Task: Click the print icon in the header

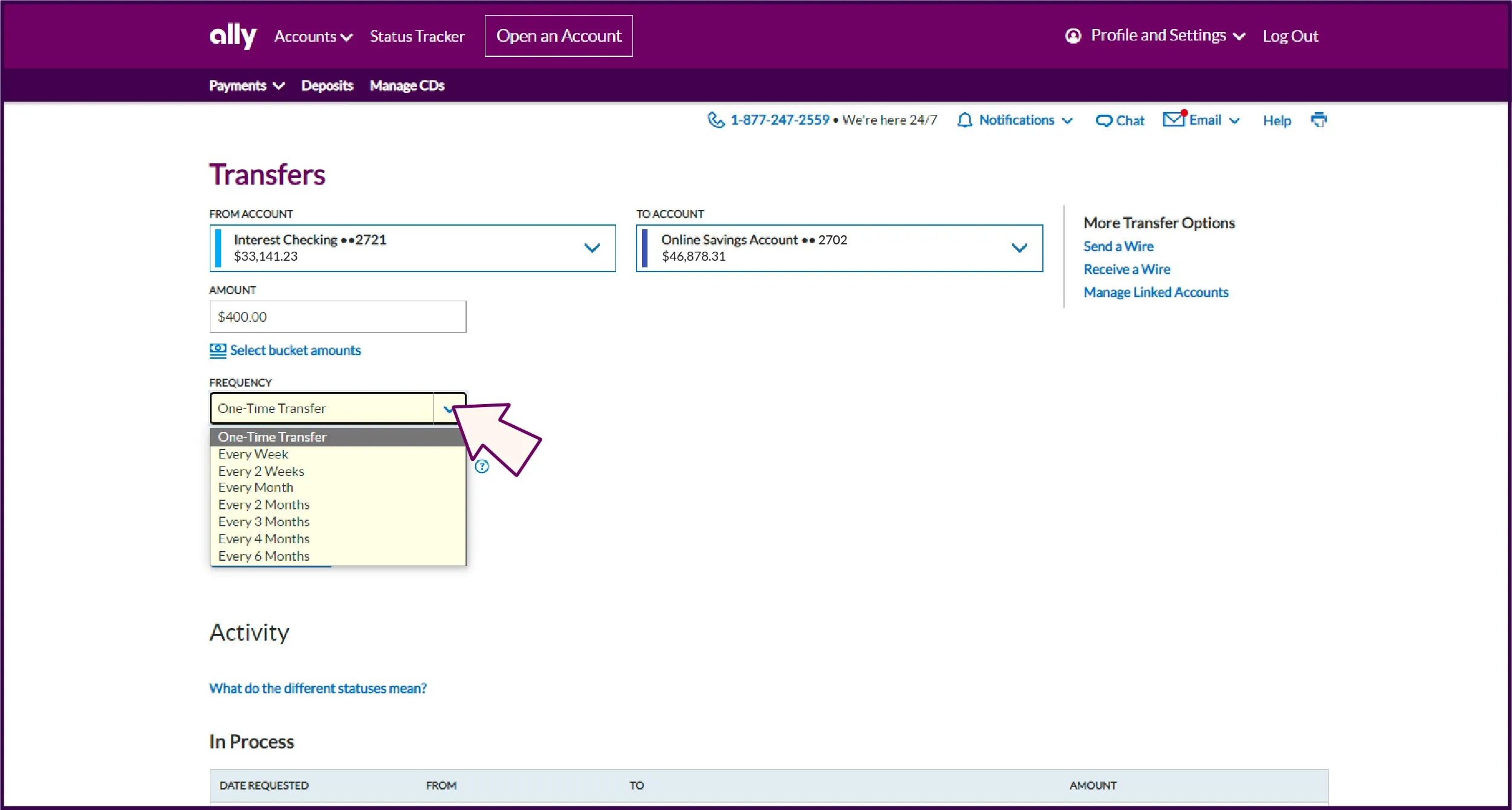Action: coord(1319,120)
